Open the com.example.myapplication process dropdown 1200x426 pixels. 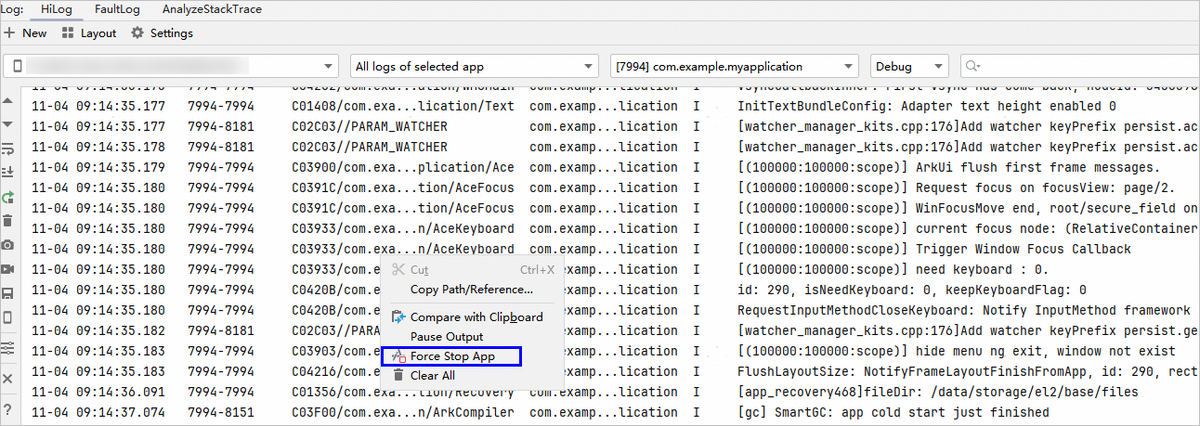[x=733, y=67]
